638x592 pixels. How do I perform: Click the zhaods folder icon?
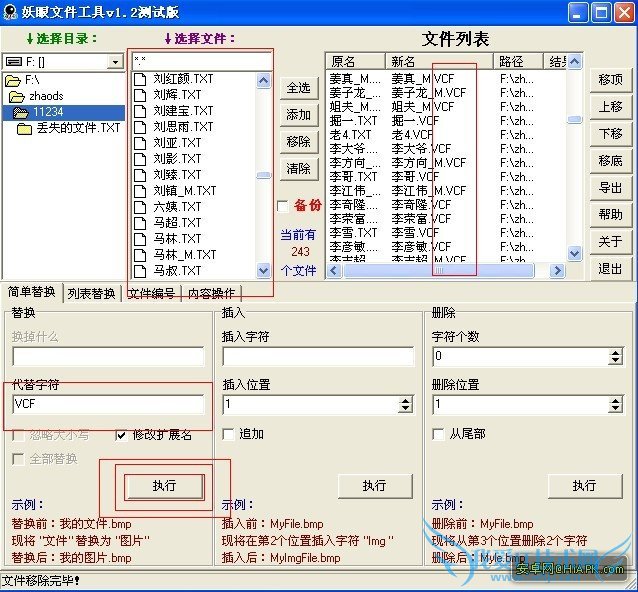(17, 96)
